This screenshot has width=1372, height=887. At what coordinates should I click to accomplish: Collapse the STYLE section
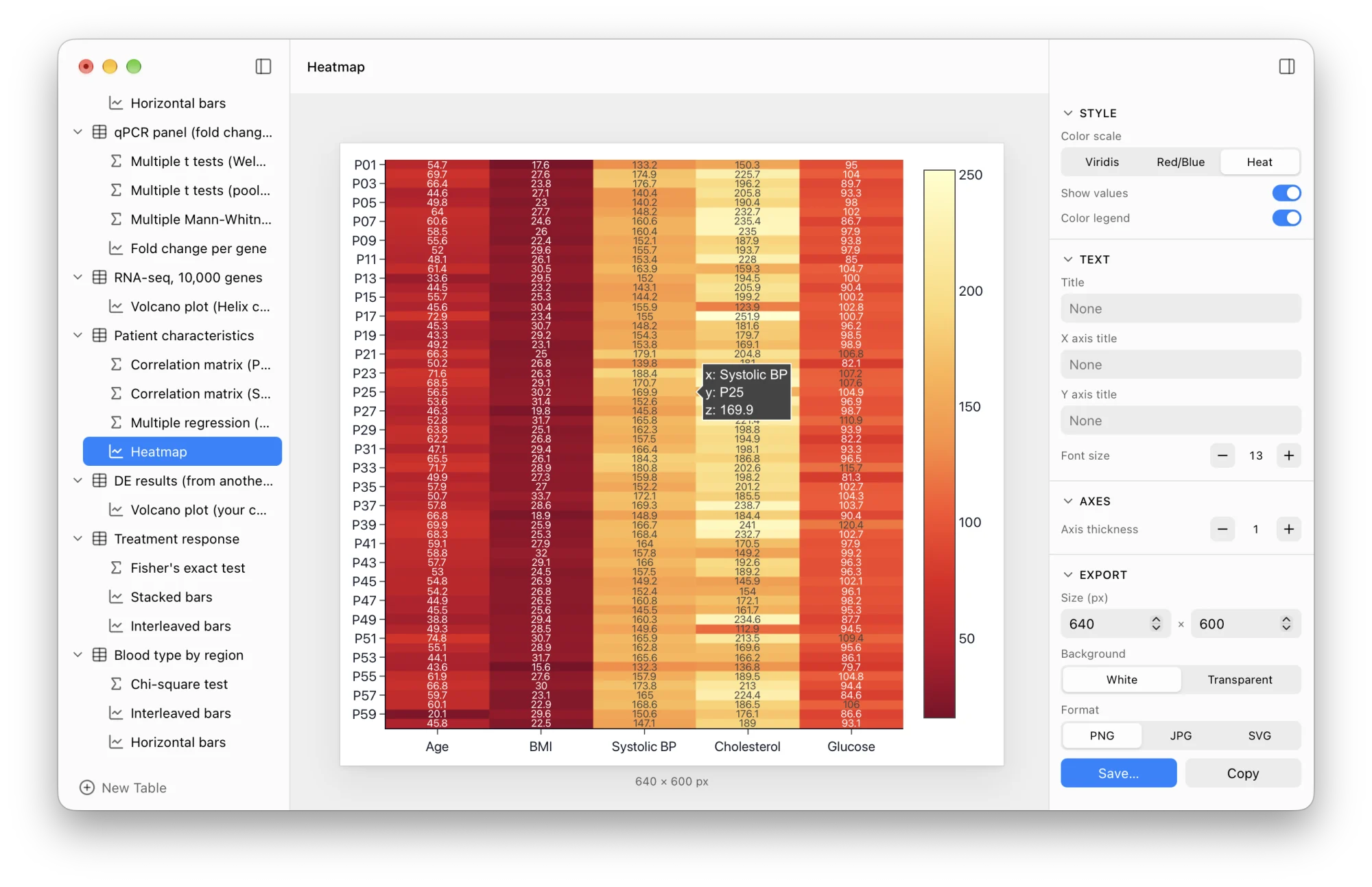click(1067, 113)
